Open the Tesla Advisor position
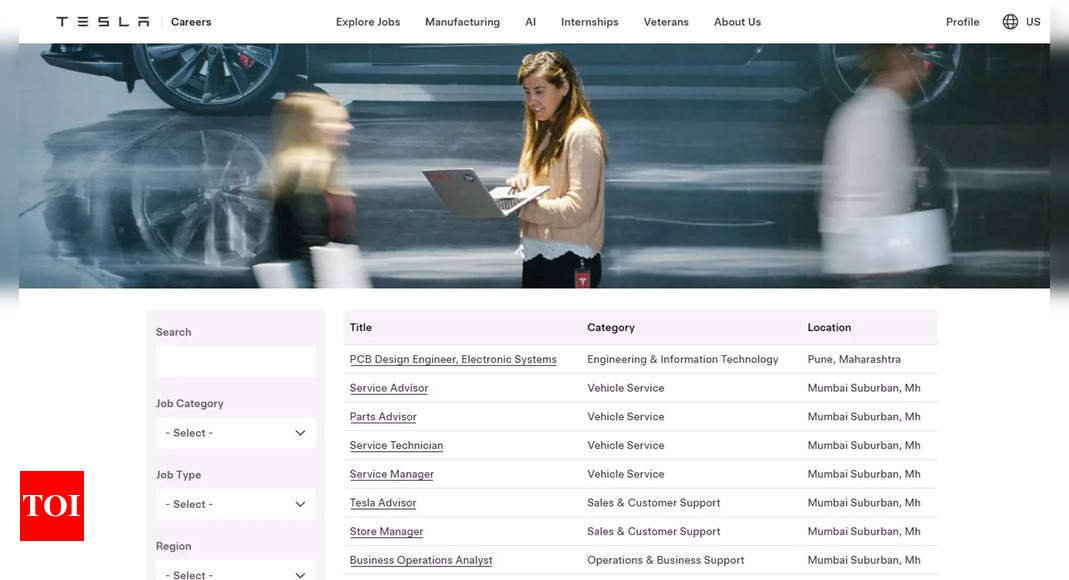Image resolution: width=1069 pixels, height=580 pixels. (x=382, y=502)
